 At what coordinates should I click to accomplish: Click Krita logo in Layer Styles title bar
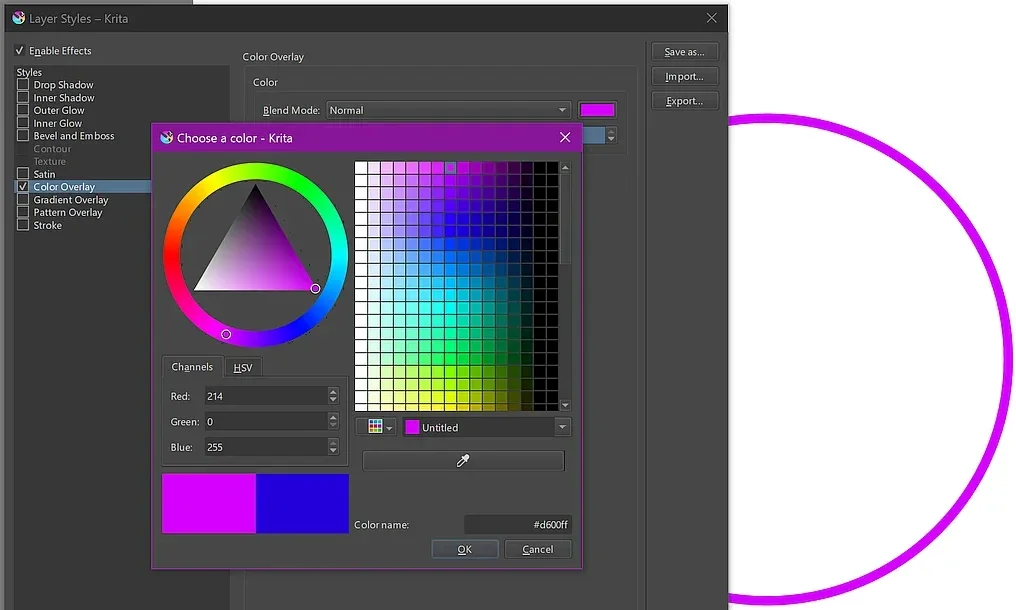19,18
